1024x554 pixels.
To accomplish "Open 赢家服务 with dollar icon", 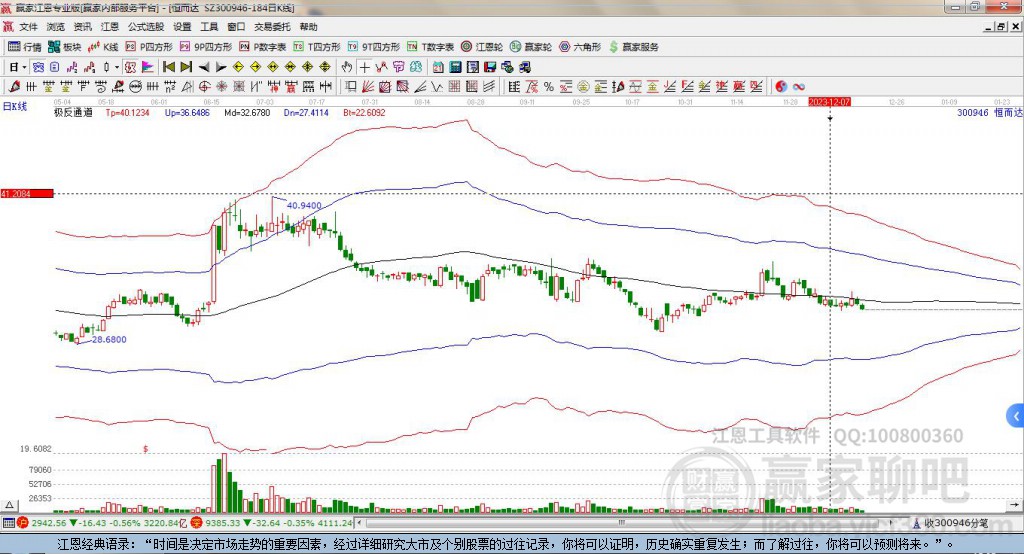I will pos(634,47).
